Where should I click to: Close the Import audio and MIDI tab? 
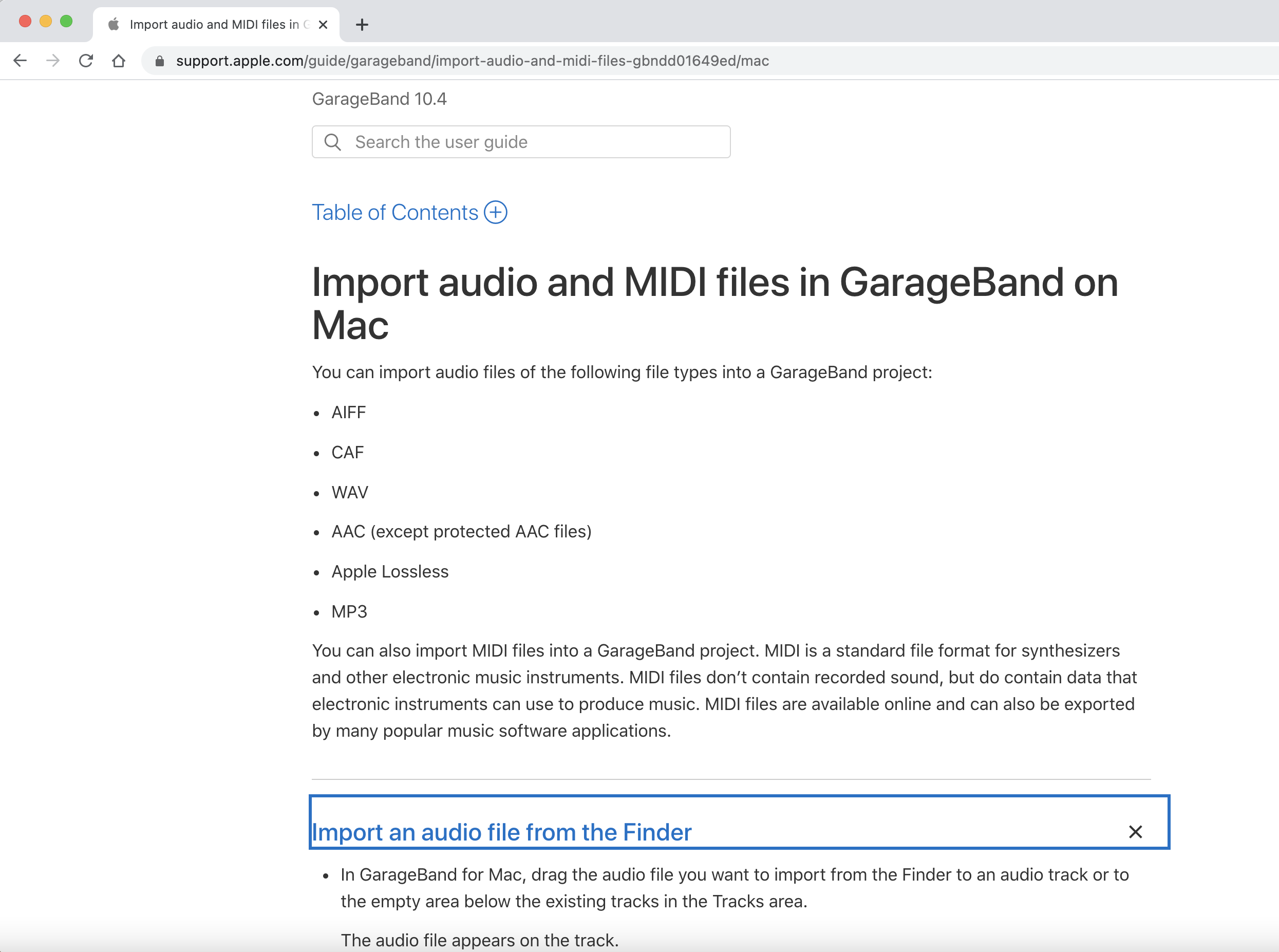(x=323, y=25)
